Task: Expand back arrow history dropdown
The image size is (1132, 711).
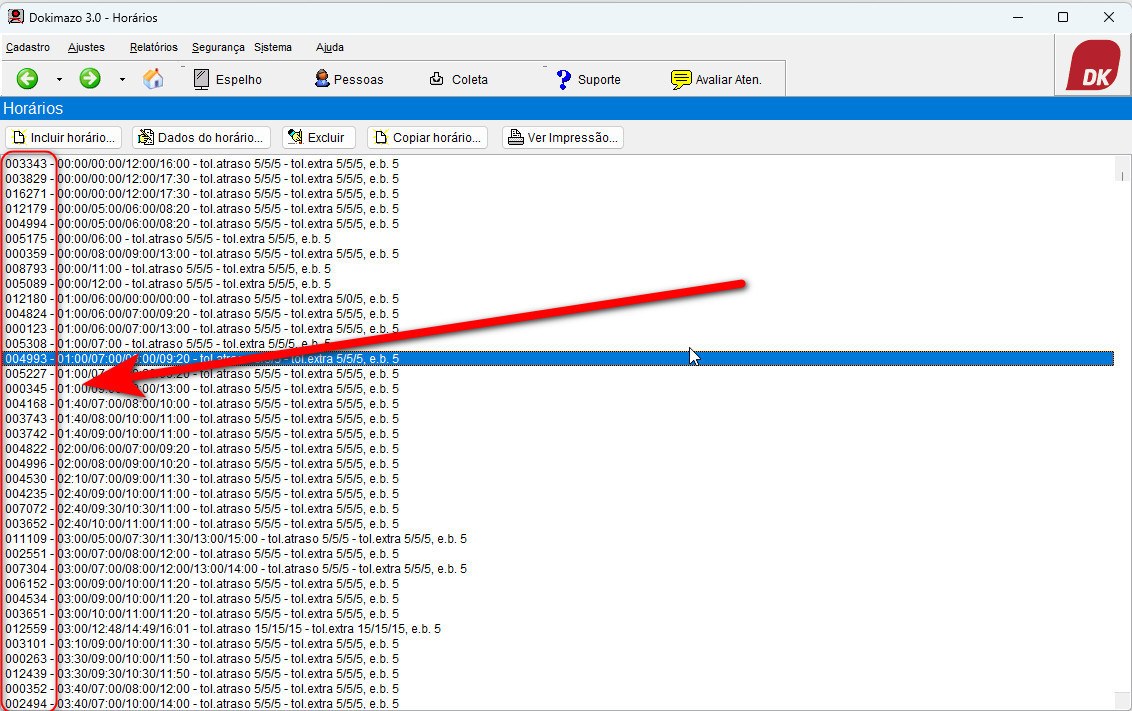Action: coord(59,80)
